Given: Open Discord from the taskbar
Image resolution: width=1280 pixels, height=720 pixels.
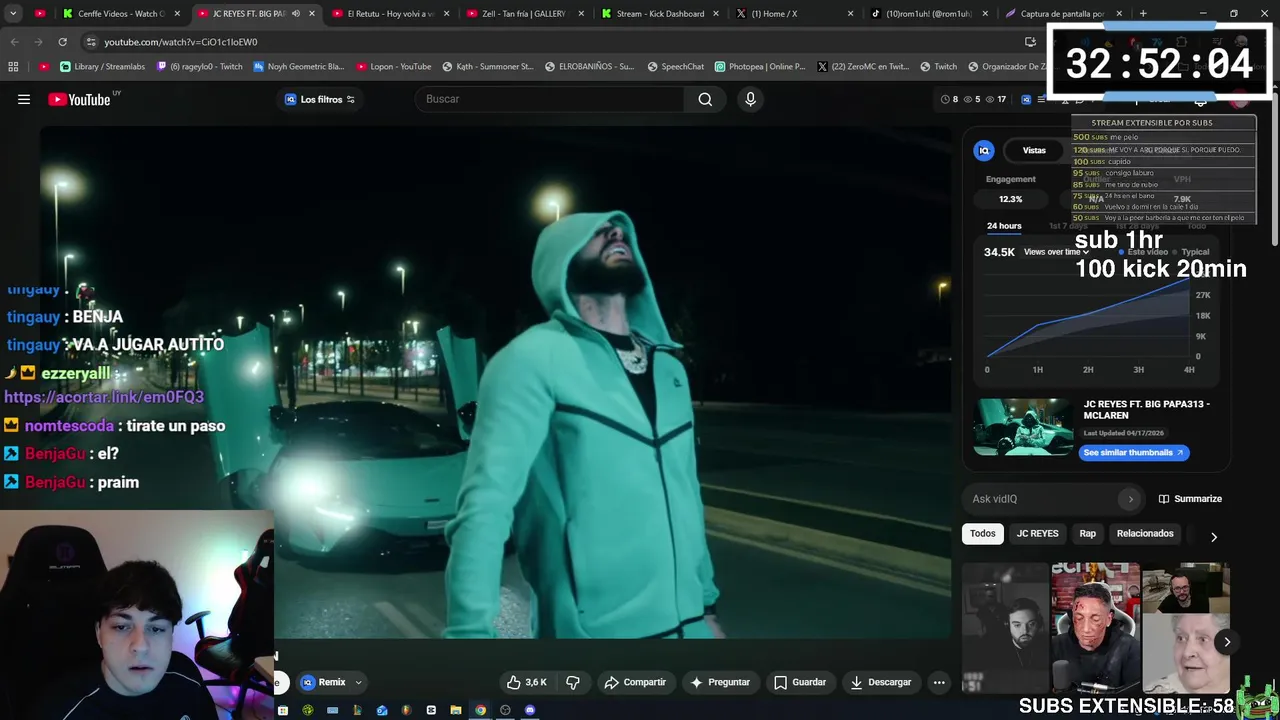Looking at the screenshot, I should (x=530, y=710).
